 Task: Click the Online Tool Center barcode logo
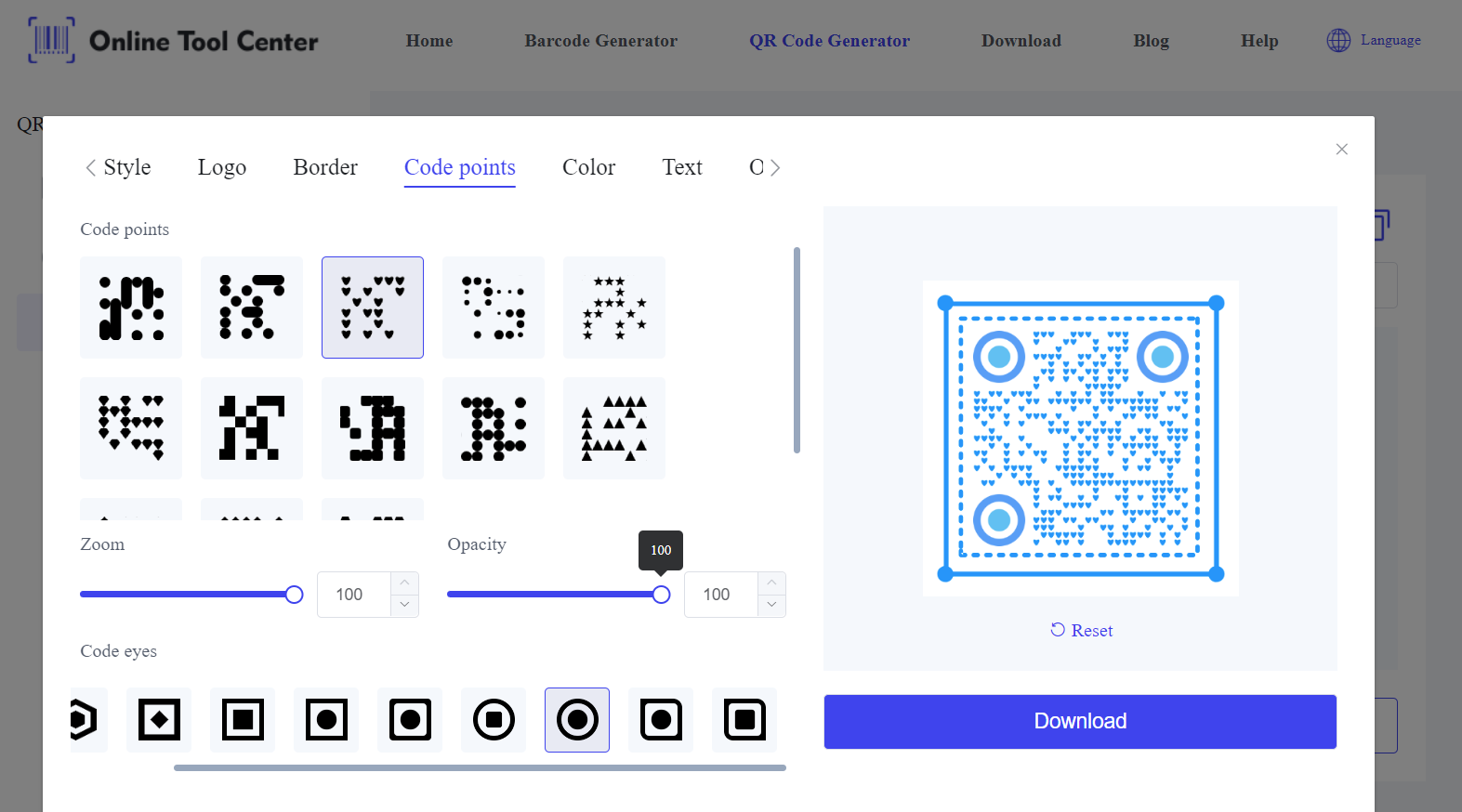coord(173,41)
